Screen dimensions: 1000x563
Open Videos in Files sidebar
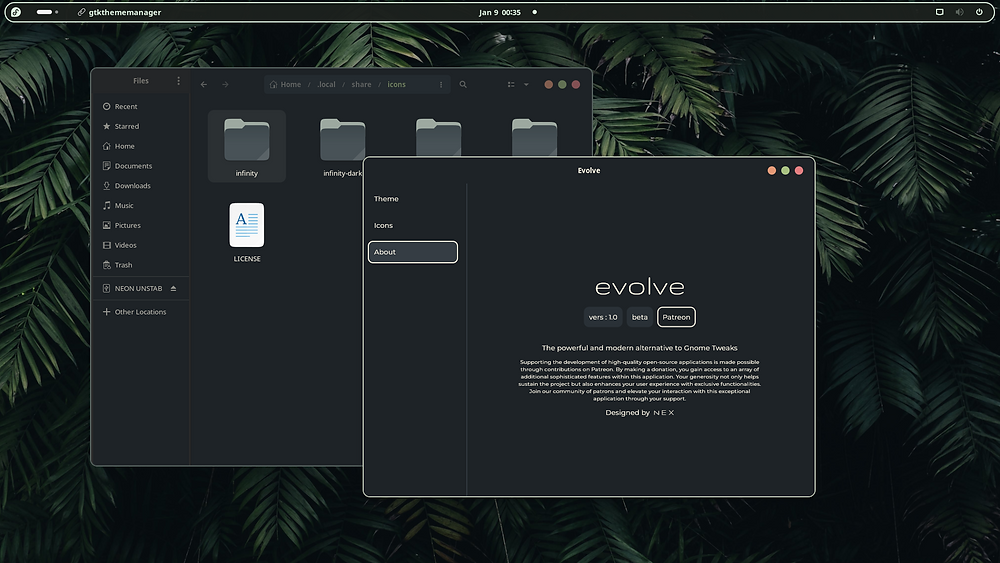(x=140, y=245)
